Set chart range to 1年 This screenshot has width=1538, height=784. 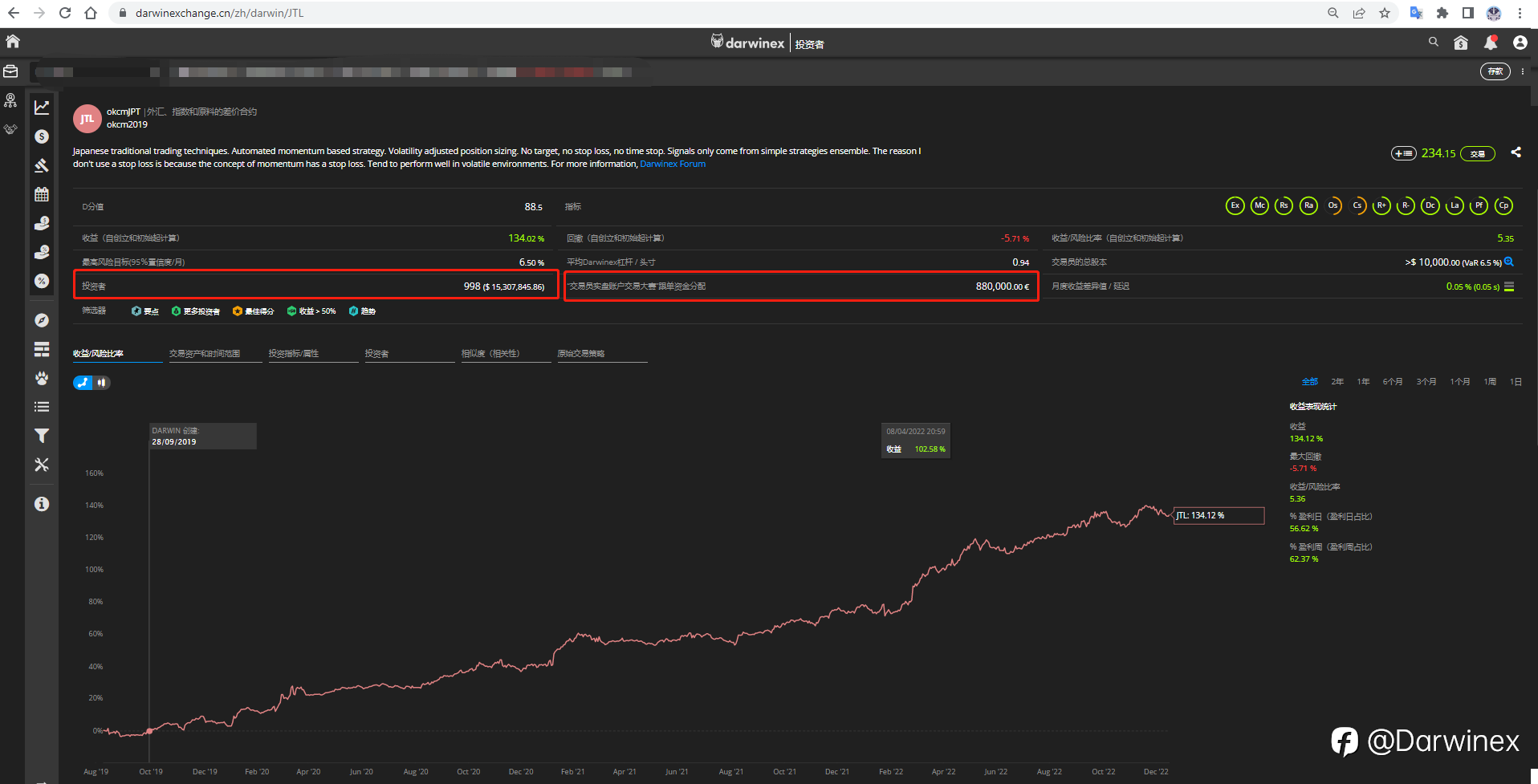[x=1363, y=382]
